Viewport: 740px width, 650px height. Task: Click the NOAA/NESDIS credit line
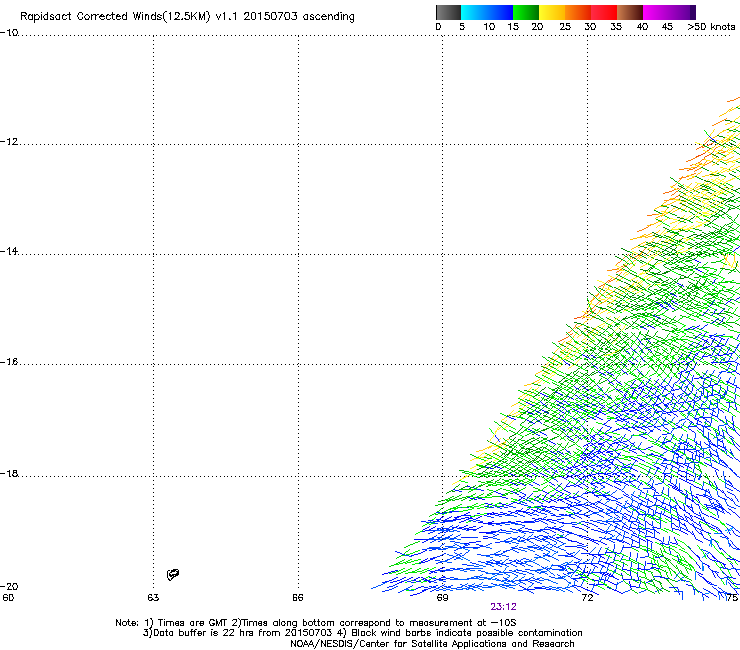coord(432,644)
